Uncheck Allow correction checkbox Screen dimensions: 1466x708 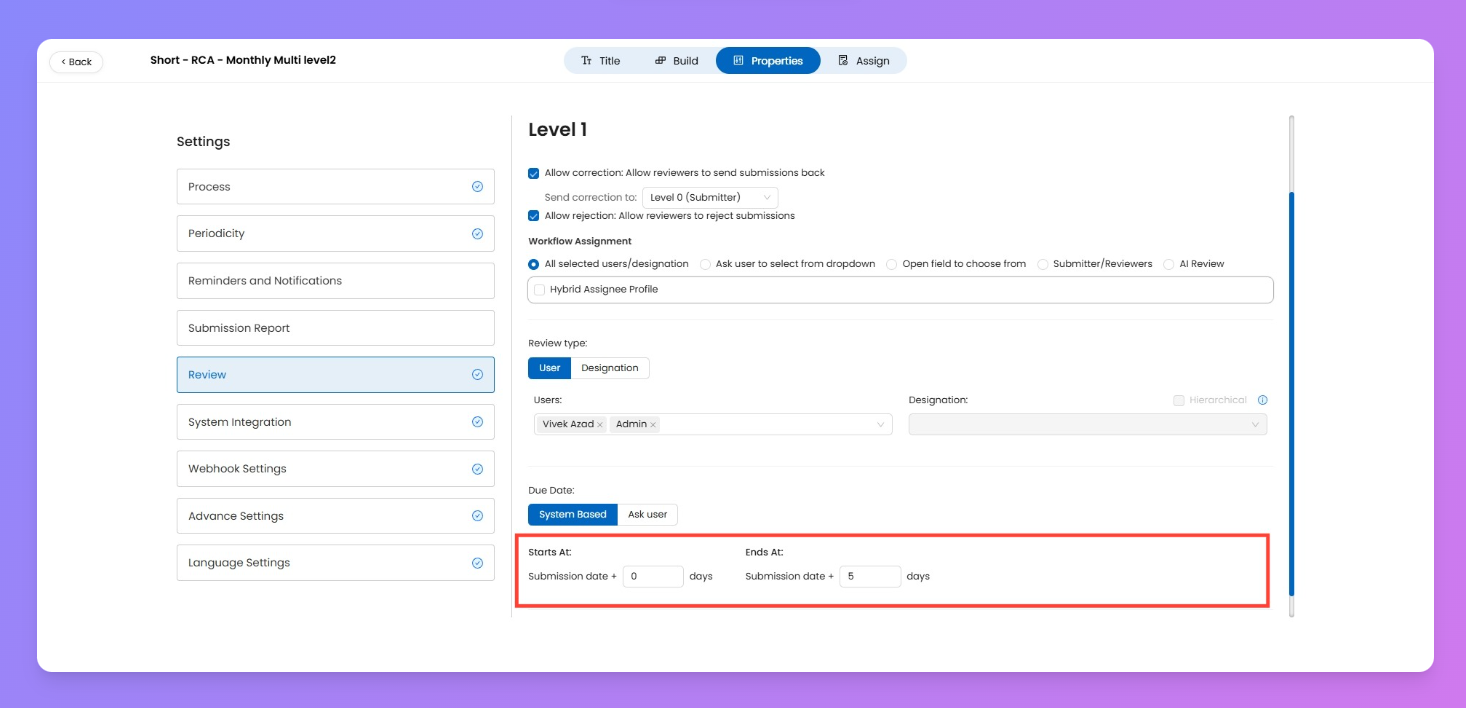534,173
